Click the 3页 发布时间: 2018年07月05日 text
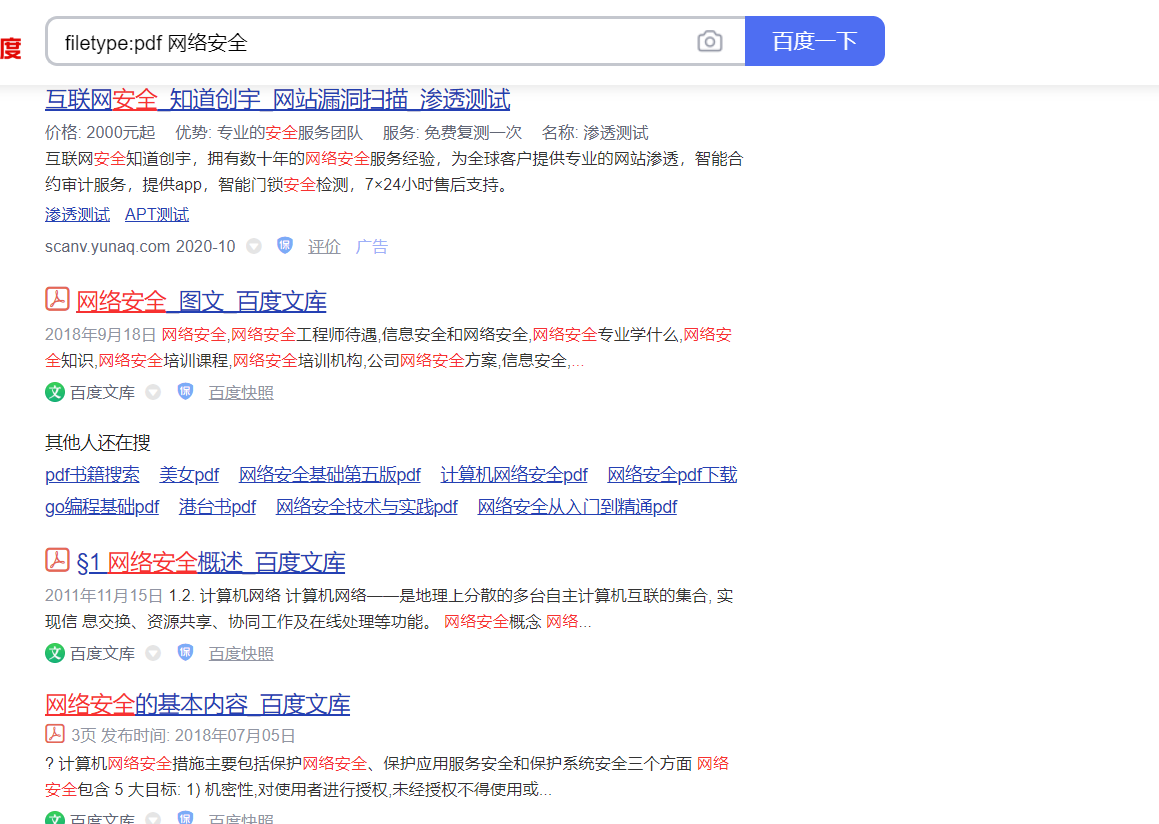Viewport: 1159px width, 824px height. [183, 735]
